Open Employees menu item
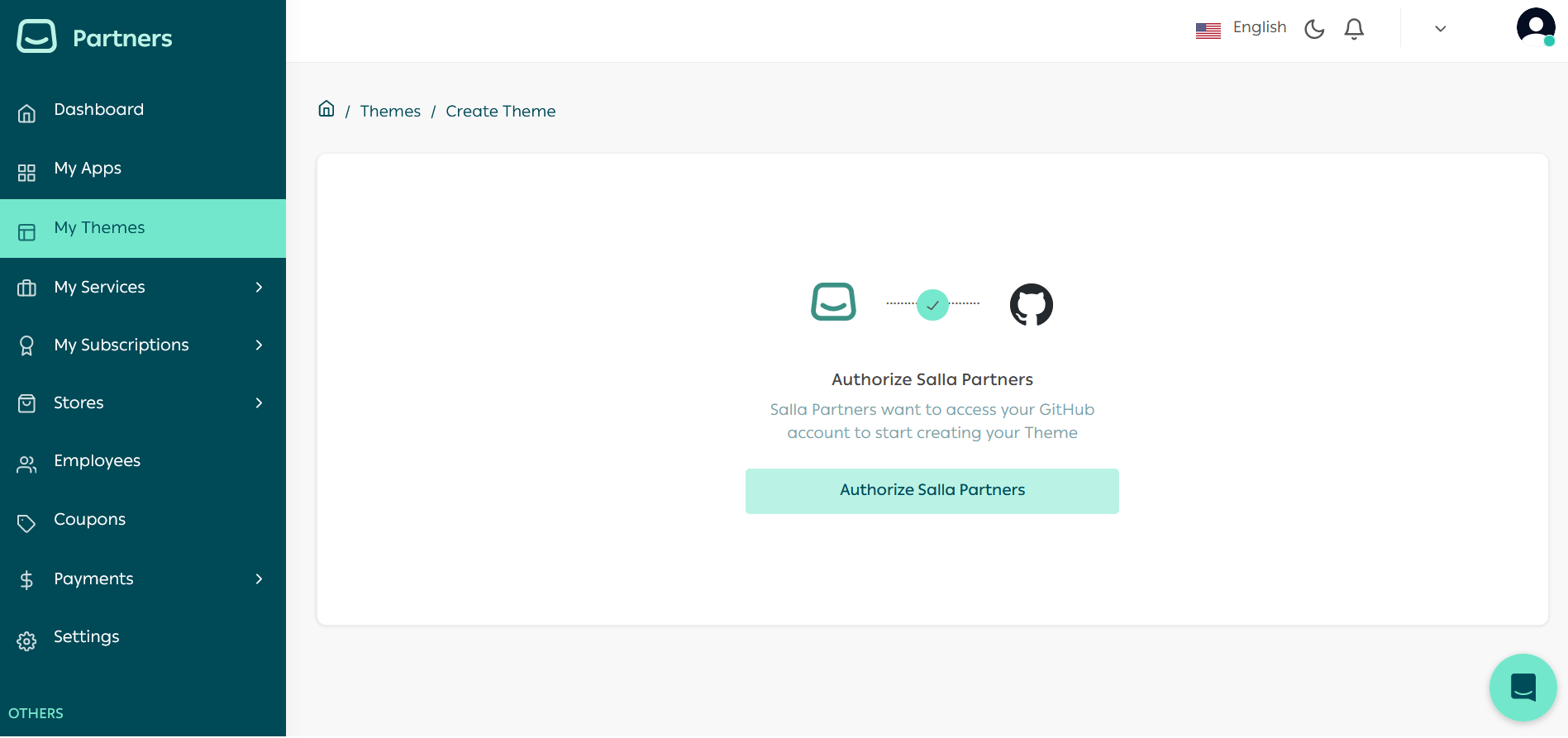 point(143,461)
